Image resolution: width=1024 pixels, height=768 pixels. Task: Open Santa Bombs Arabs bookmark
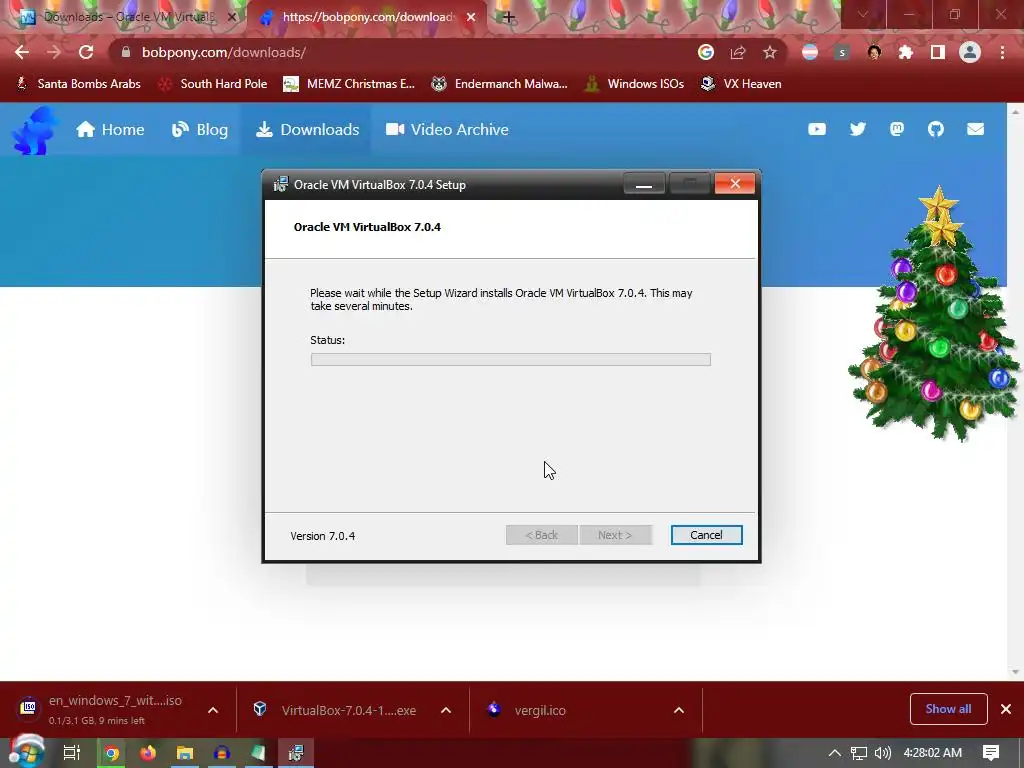pos(78,84)
